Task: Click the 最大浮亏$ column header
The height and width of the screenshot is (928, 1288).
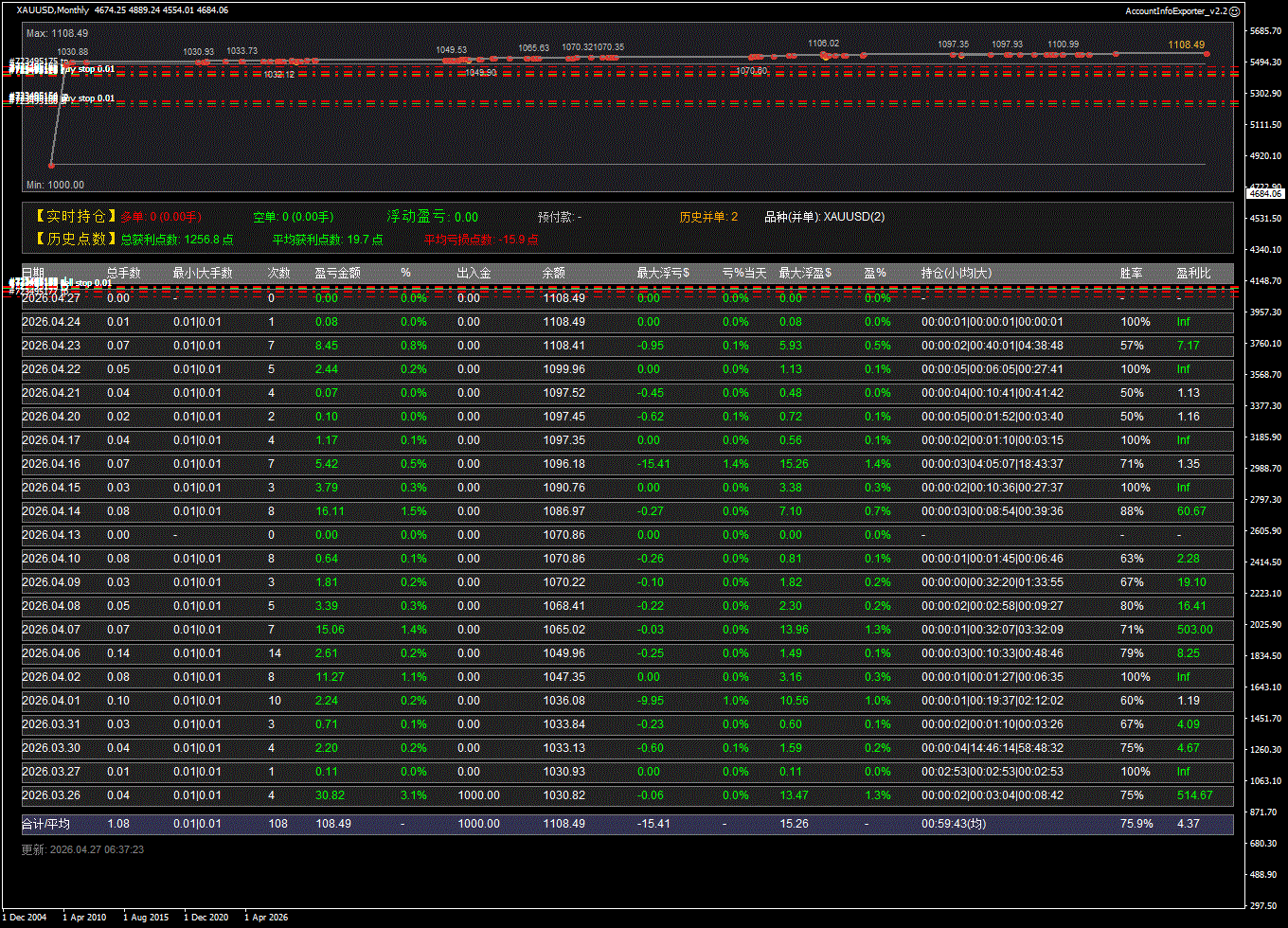Action: click(663, 273)
